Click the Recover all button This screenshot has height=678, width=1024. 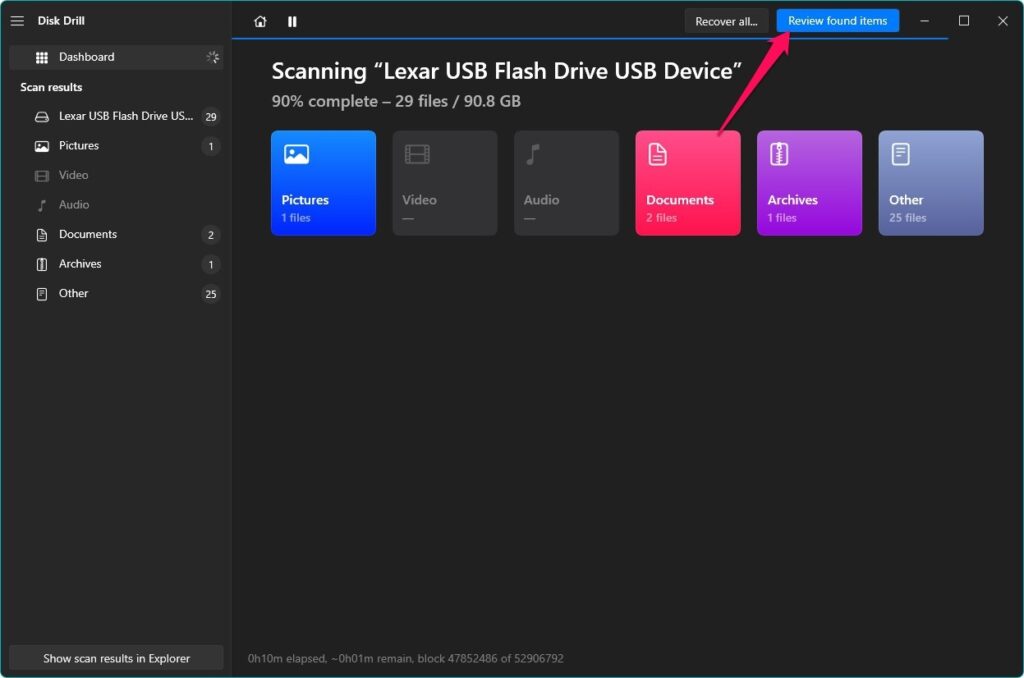pos(726,21)
